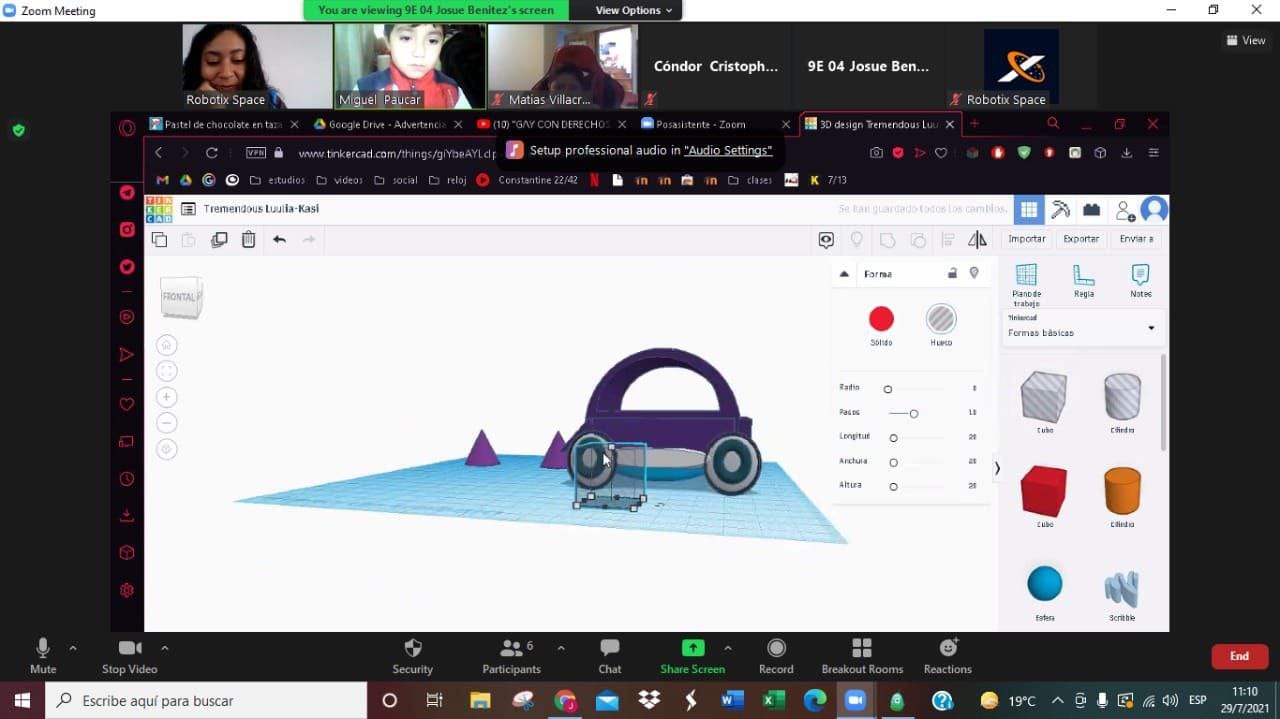Switch to the Google Drive browser tab
This screenshot has height=719, width=1280.
click(x=379, y=124)
